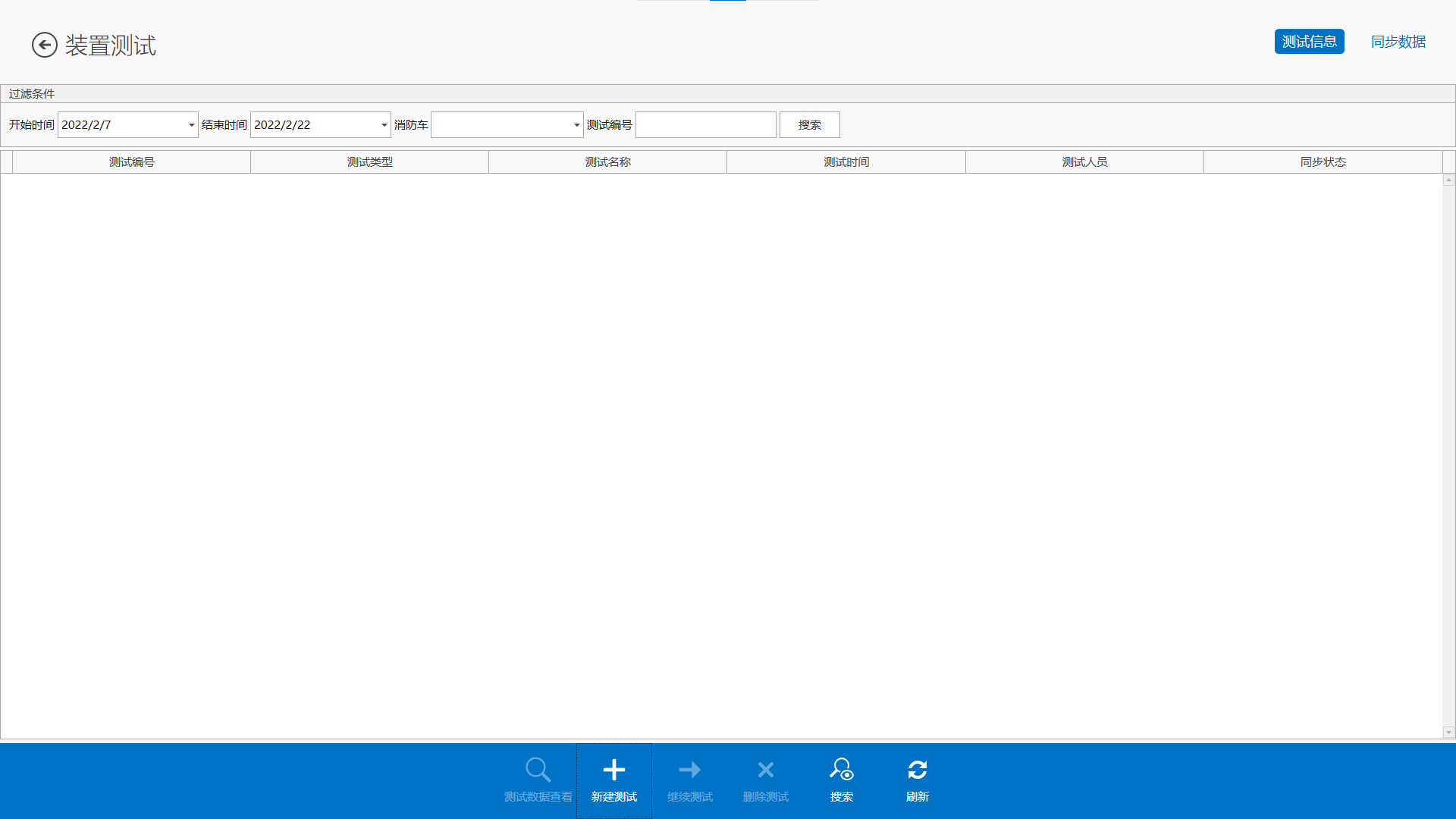Sort by the 测试编号 column header
This screenshot has width=1456, height=819.
pos(132,162)
